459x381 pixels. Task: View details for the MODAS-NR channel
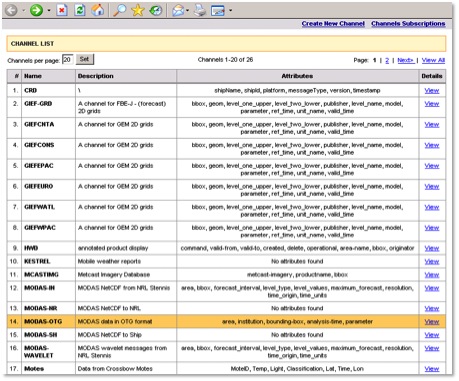[432, 309]
